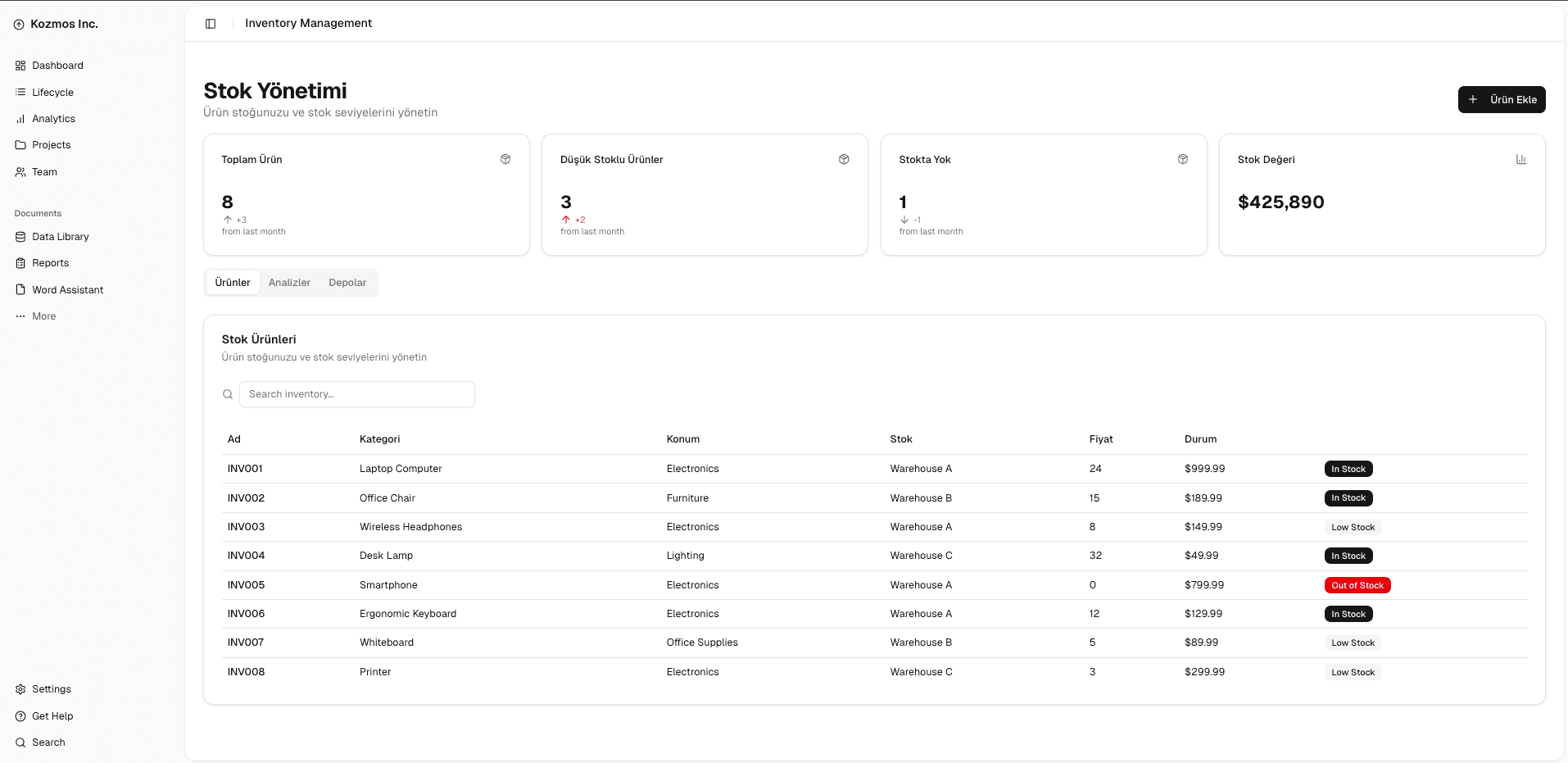The image size is (1568, 763).
Task: Click package icon on Toplam Ürün card
Action: [505, 159]
